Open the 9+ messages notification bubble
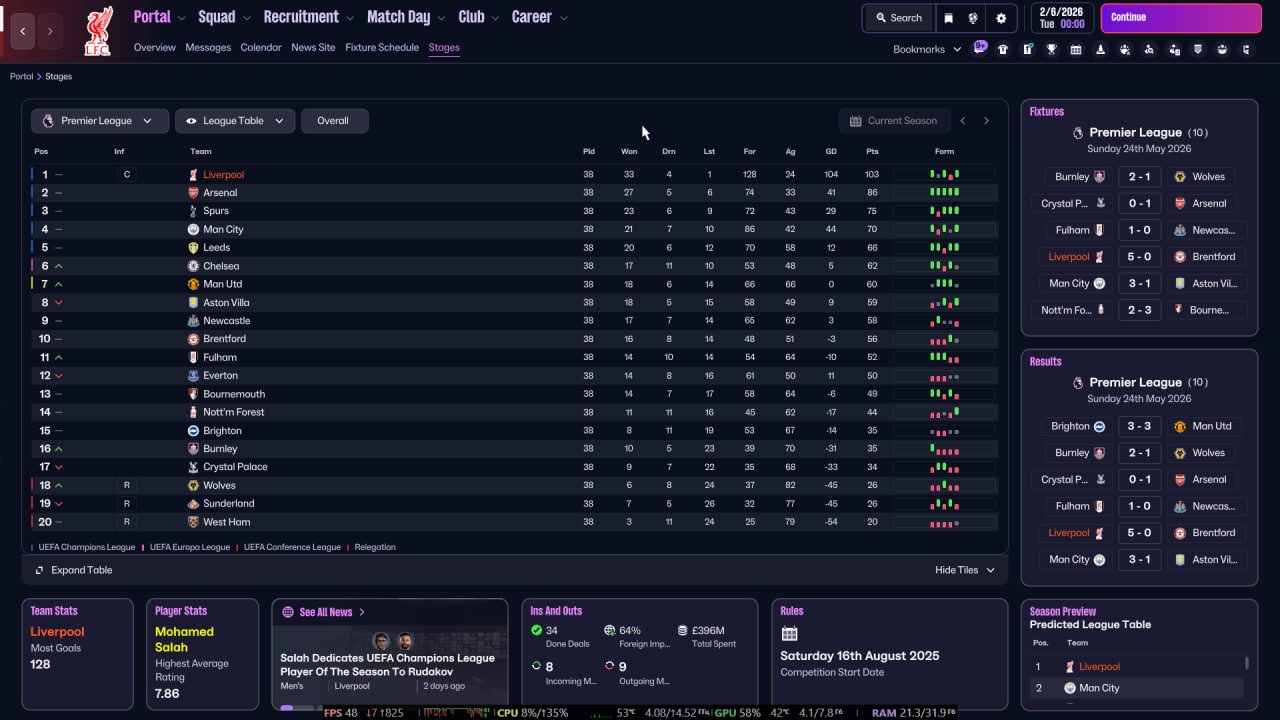Screen dimensions: 1280x720 click(980, 48)
